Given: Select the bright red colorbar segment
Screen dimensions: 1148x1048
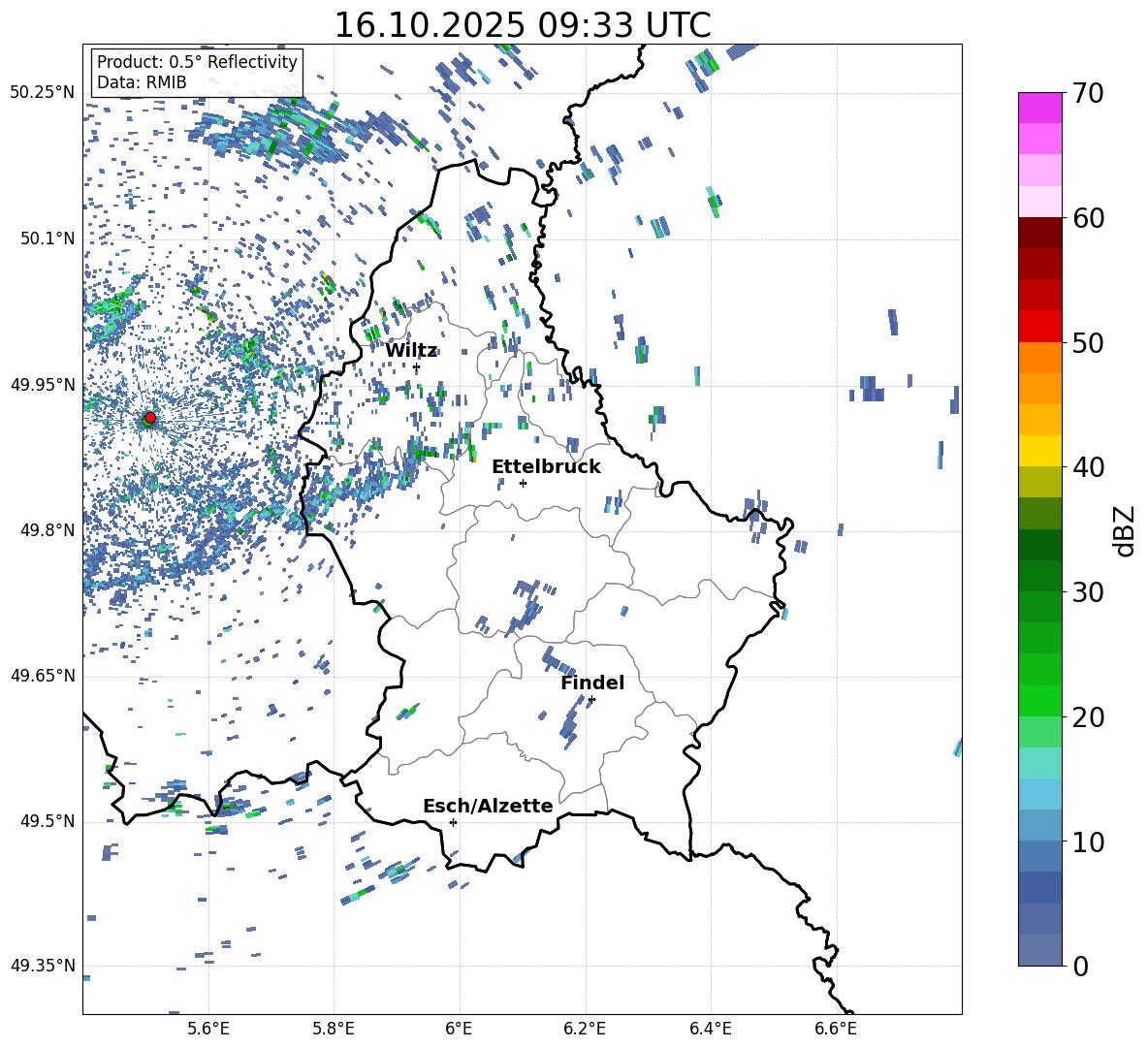Looking at the screenshot, I should coord(1039,326).
